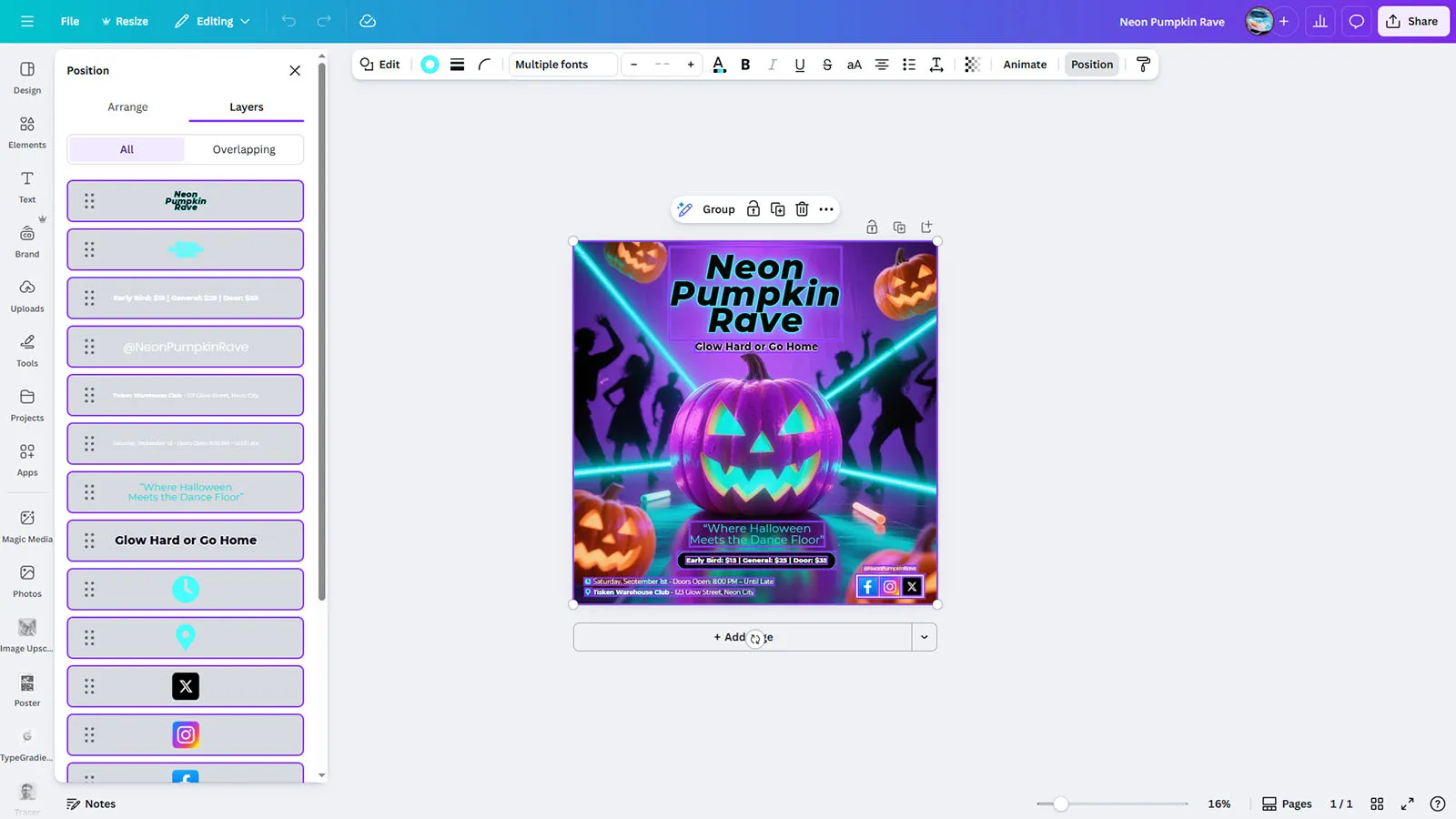Click the Share button
Viewport: 1456px width, 819px height.
(x=1412, y=21)
